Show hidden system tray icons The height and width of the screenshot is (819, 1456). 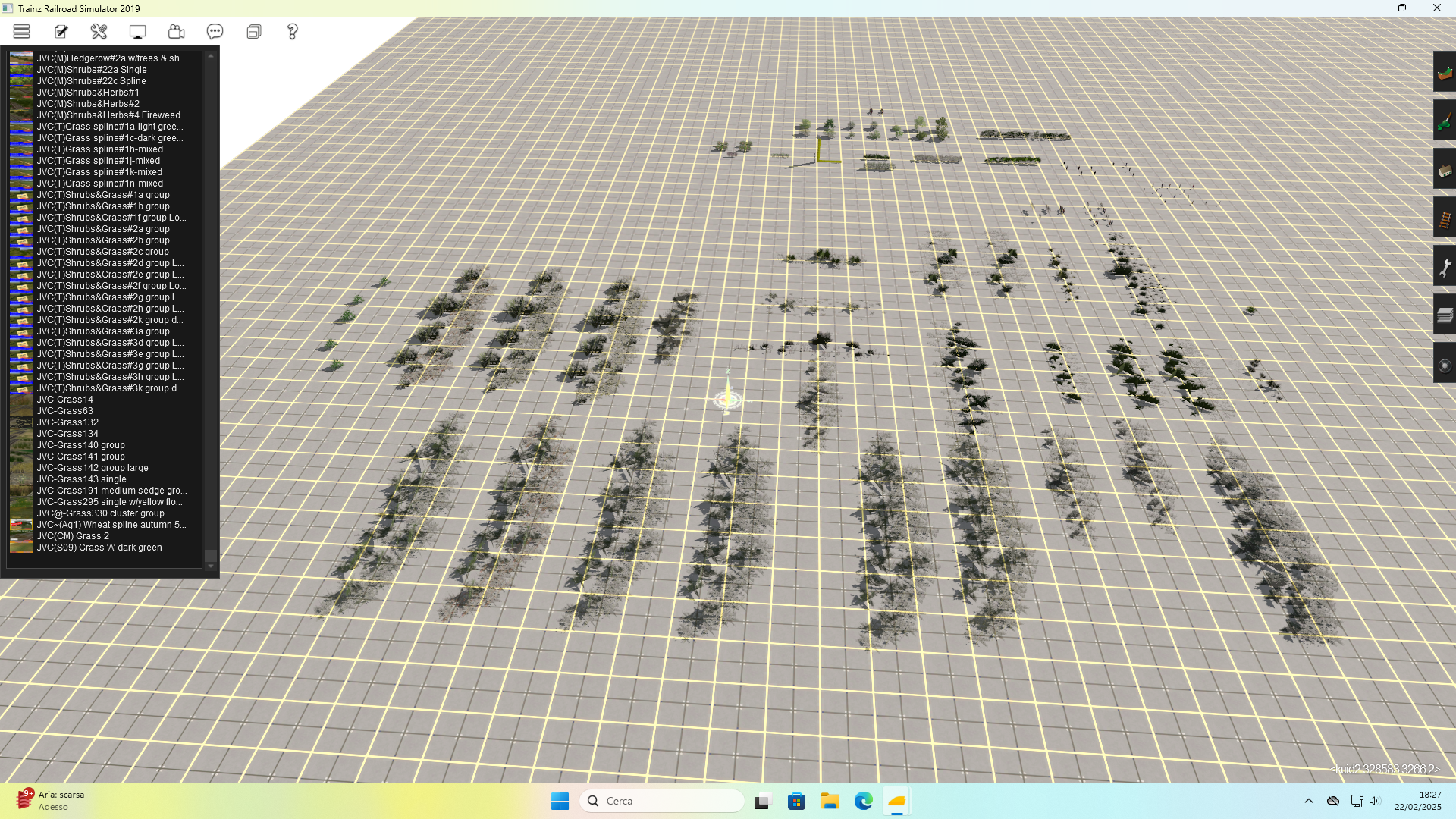tap(1309, 801)
